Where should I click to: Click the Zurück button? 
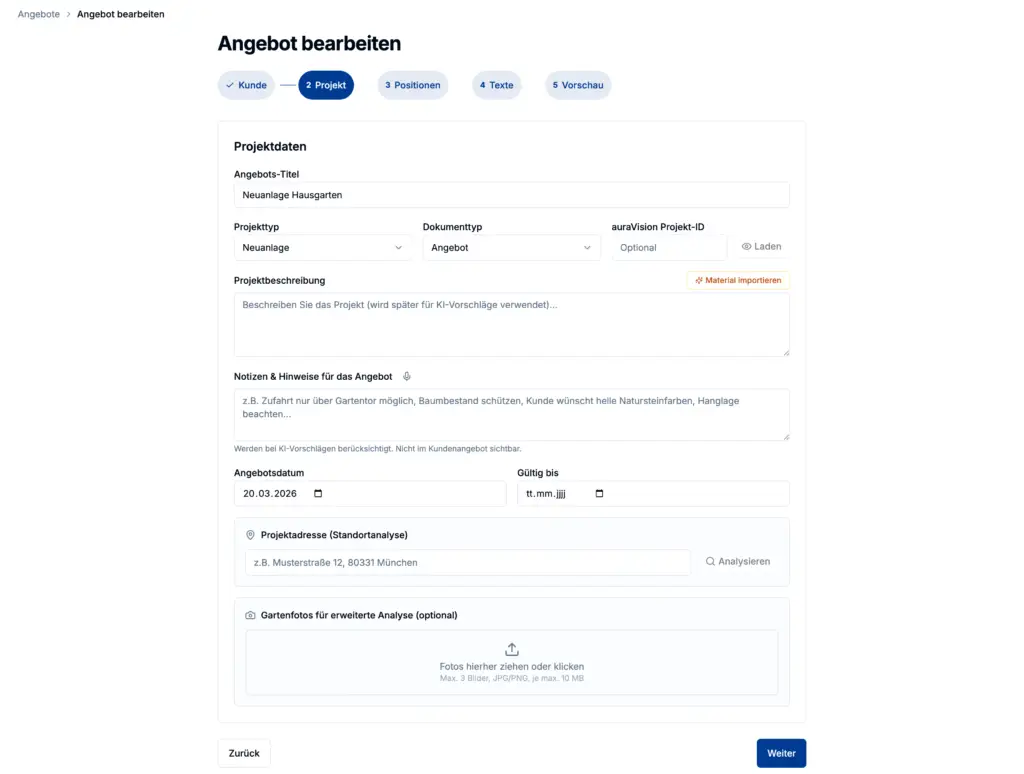pos(244,753)
